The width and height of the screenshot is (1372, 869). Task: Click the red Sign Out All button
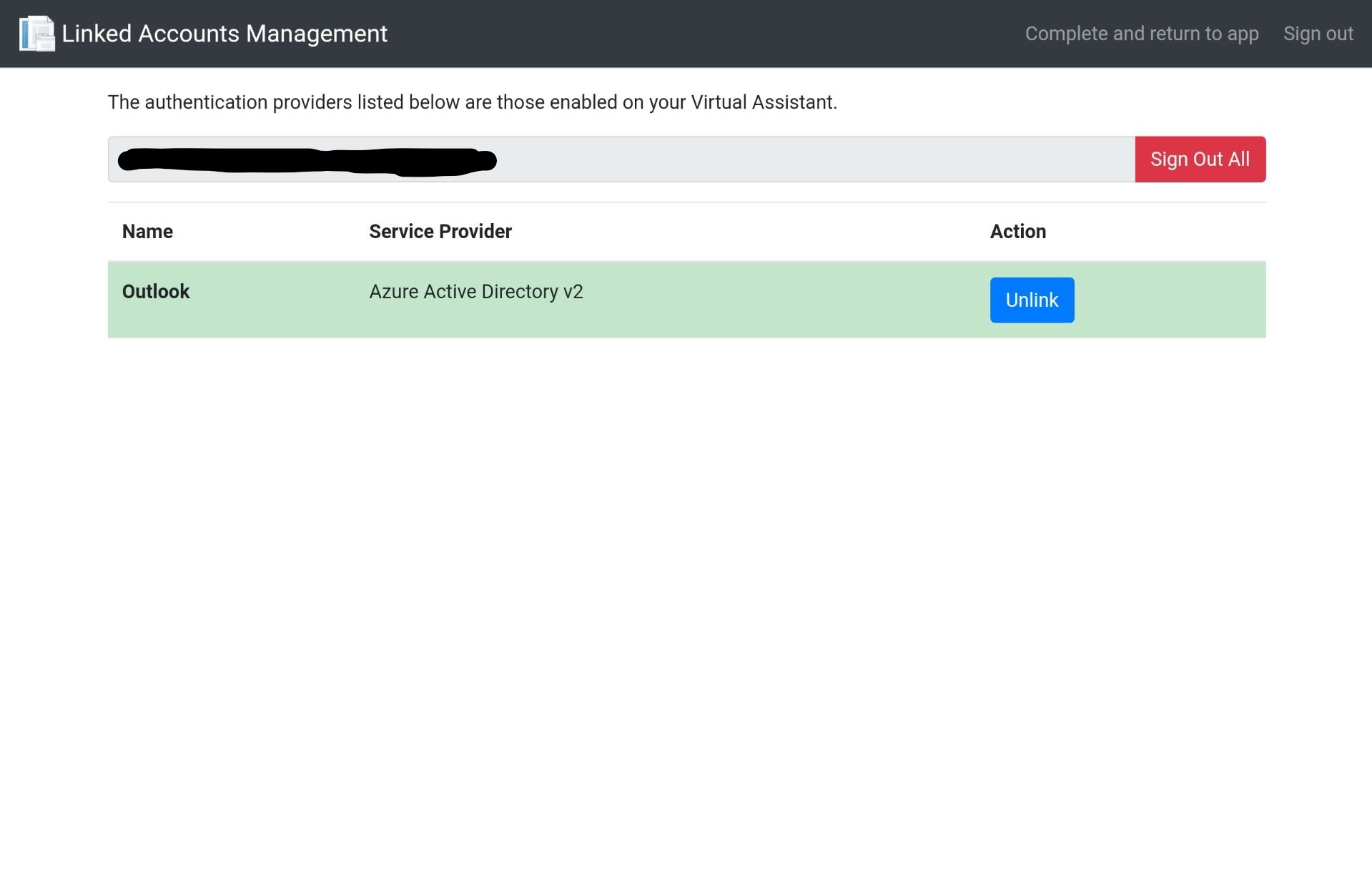point(1200,159)
